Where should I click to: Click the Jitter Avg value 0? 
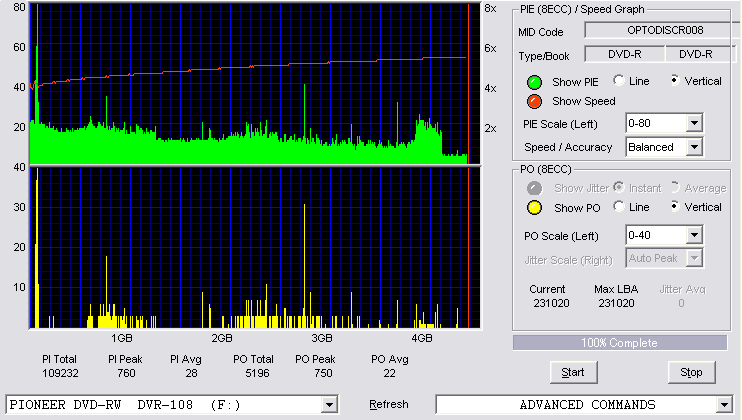(x=681, y=303)
